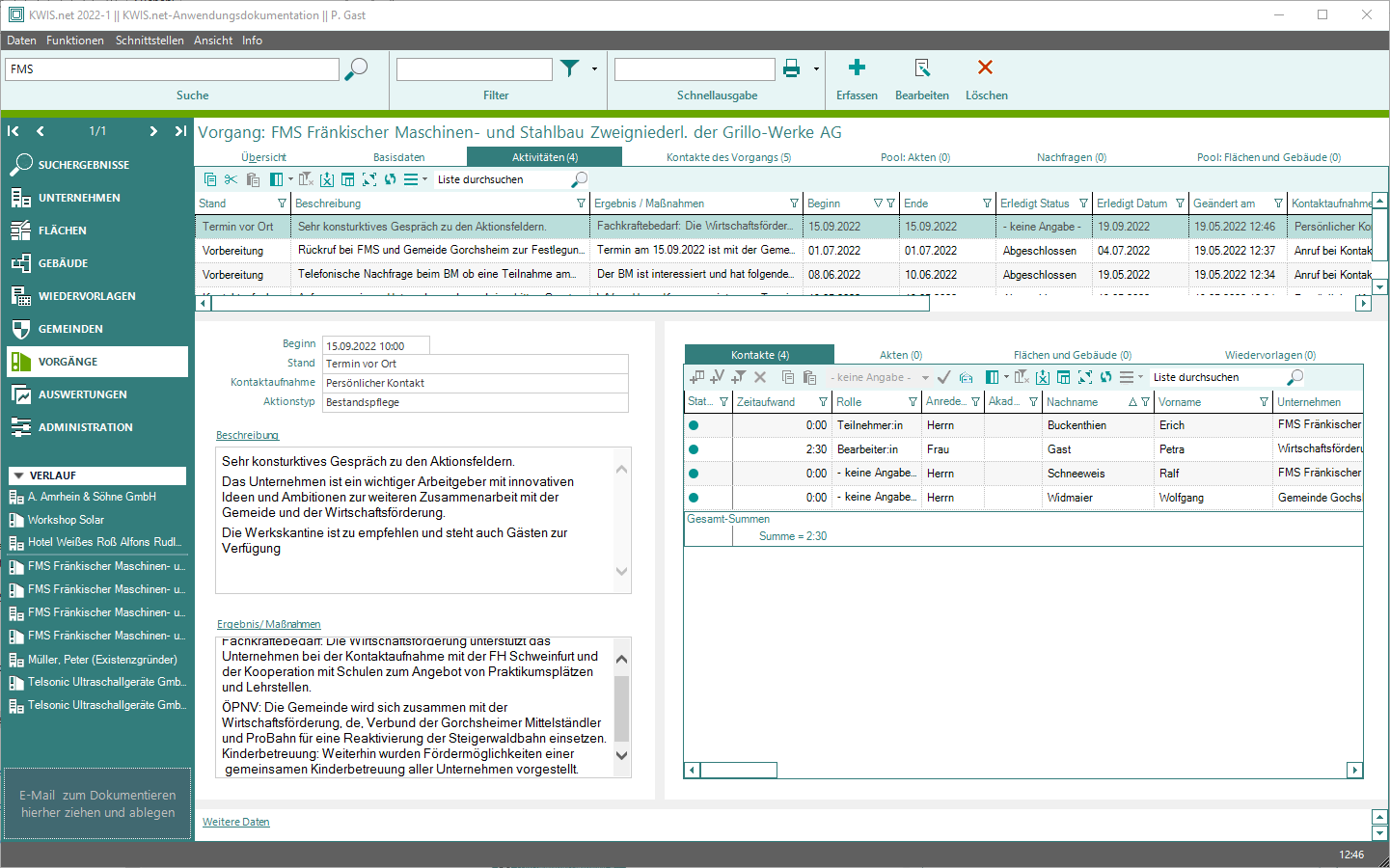
Task: Toggle filter on Ergebnis / Maßnahmen column
Action: click(x=794, y=203)
